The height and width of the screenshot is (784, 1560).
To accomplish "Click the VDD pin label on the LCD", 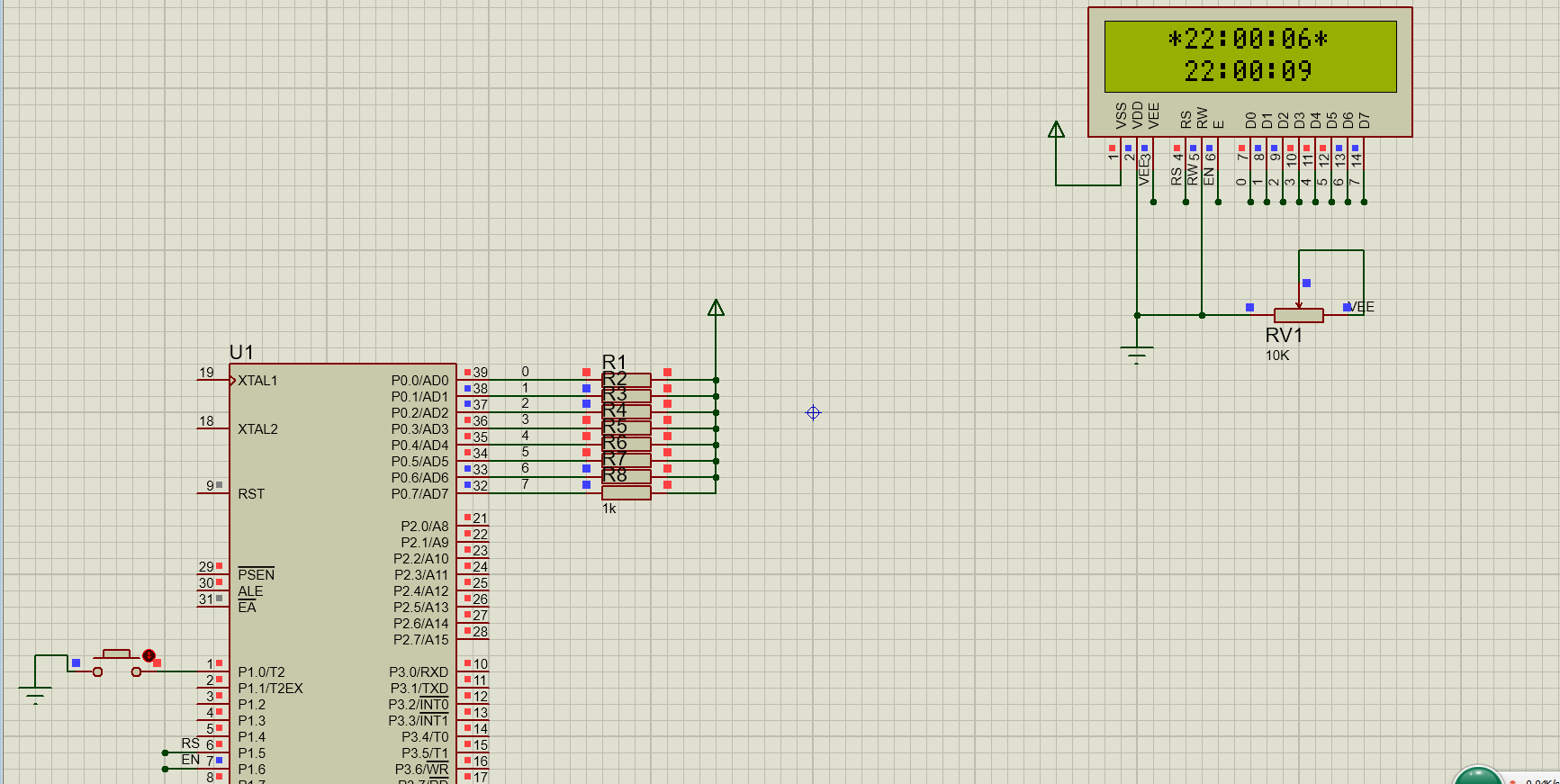I will point(1137,116).
